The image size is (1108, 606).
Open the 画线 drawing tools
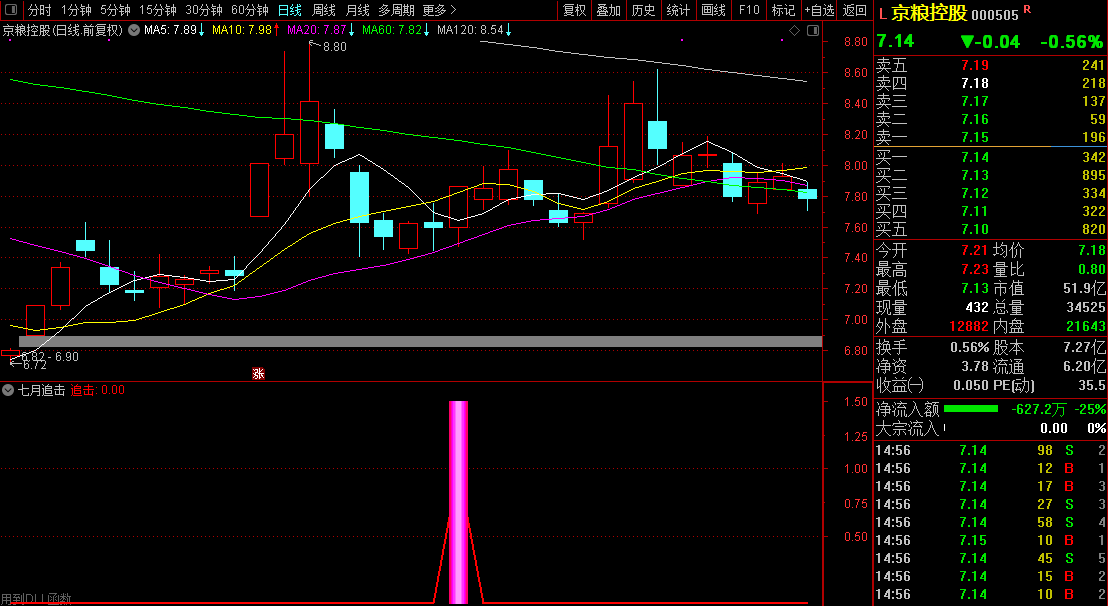tap(713, 10)
